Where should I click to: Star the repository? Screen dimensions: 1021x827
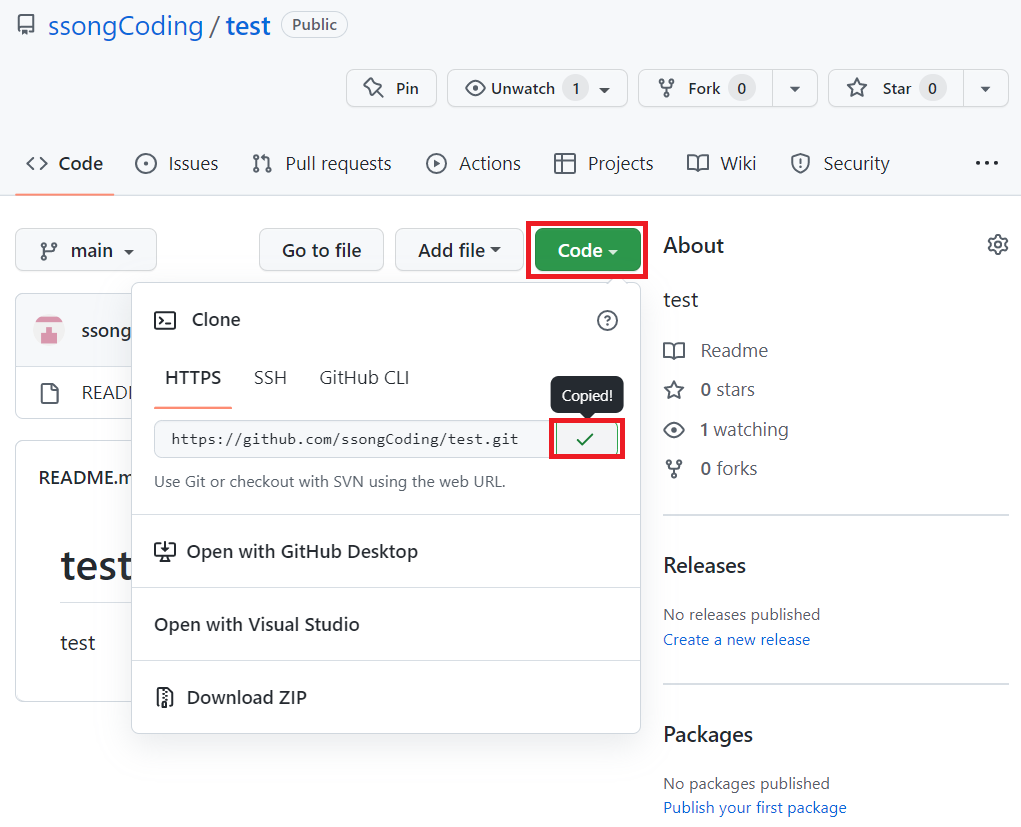pos(896,88)
